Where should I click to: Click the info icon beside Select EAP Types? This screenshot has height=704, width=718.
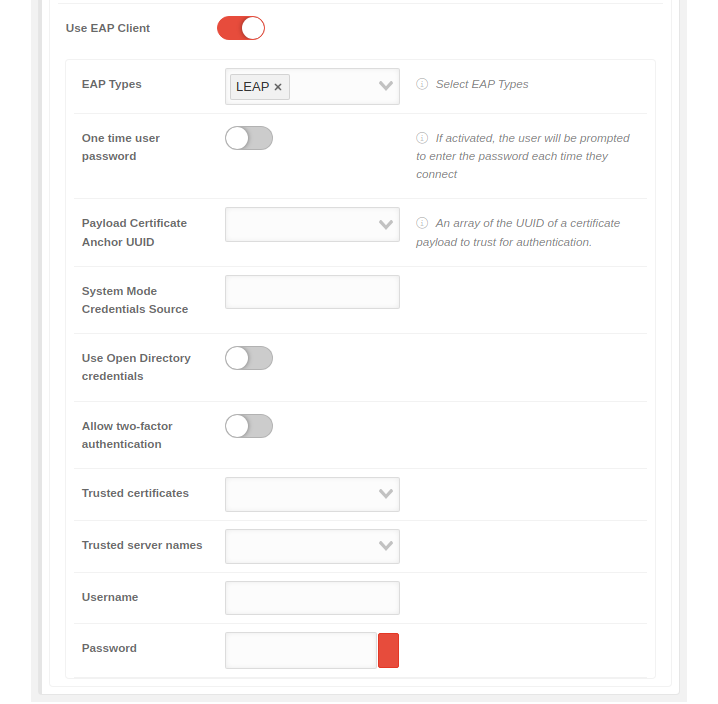coord(422,84)
